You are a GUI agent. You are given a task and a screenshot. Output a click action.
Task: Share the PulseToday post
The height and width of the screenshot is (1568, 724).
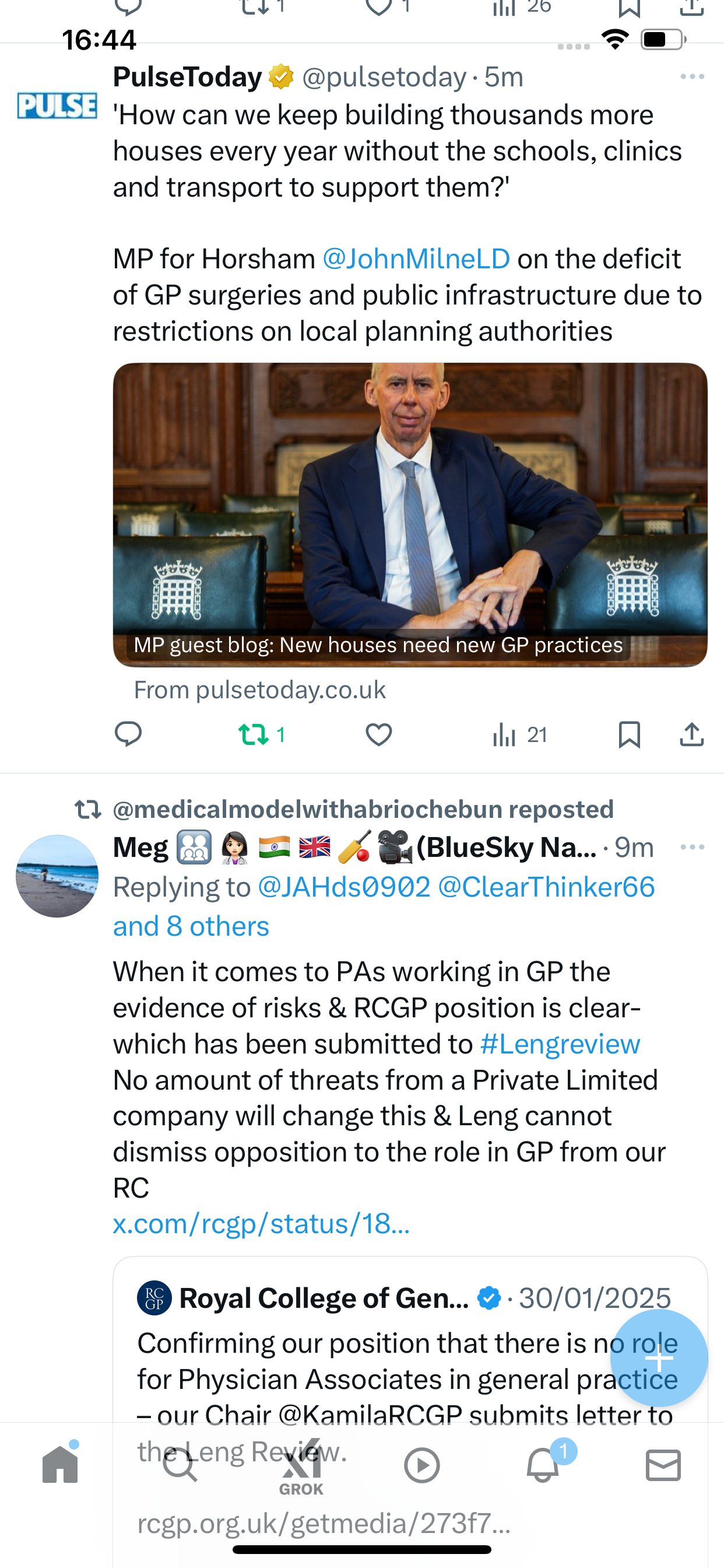pos(692,734)
